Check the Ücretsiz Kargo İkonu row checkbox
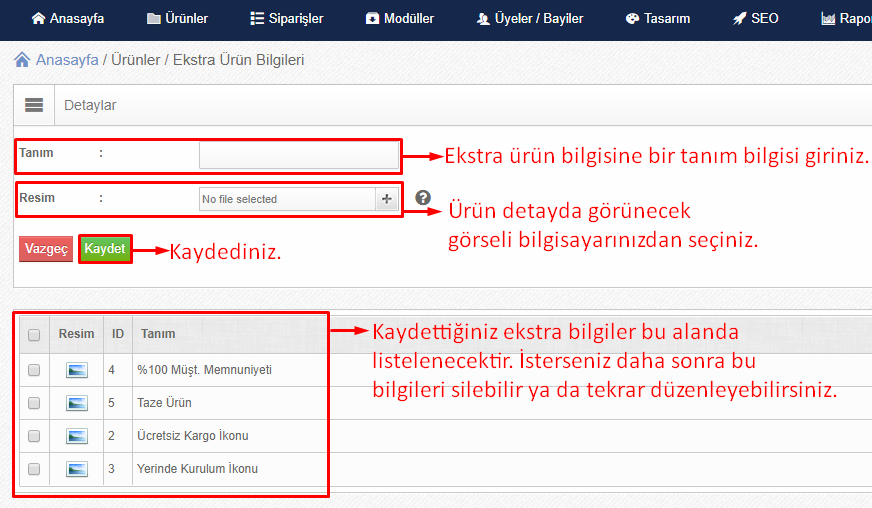872x508 pixels. point(34,436)
